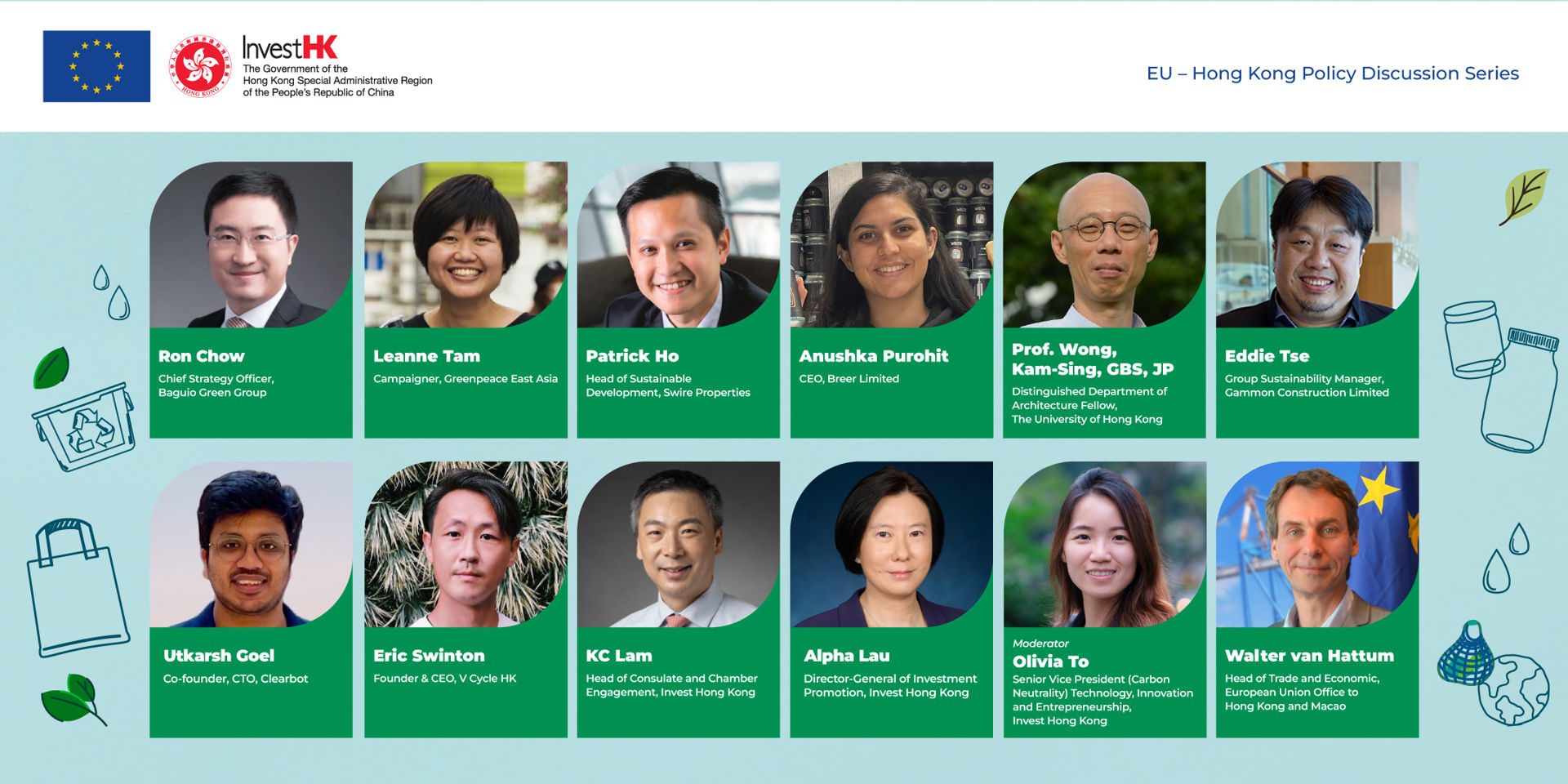Open Patrick Ho's name label
1568x784 pixels.
(x=632, y=356)
